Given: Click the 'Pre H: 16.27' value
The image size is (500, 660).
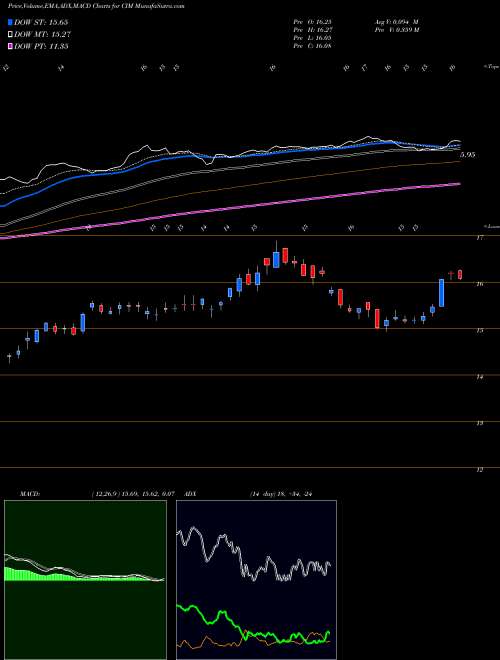Looking at the screenshot, I should click(312, 30).
